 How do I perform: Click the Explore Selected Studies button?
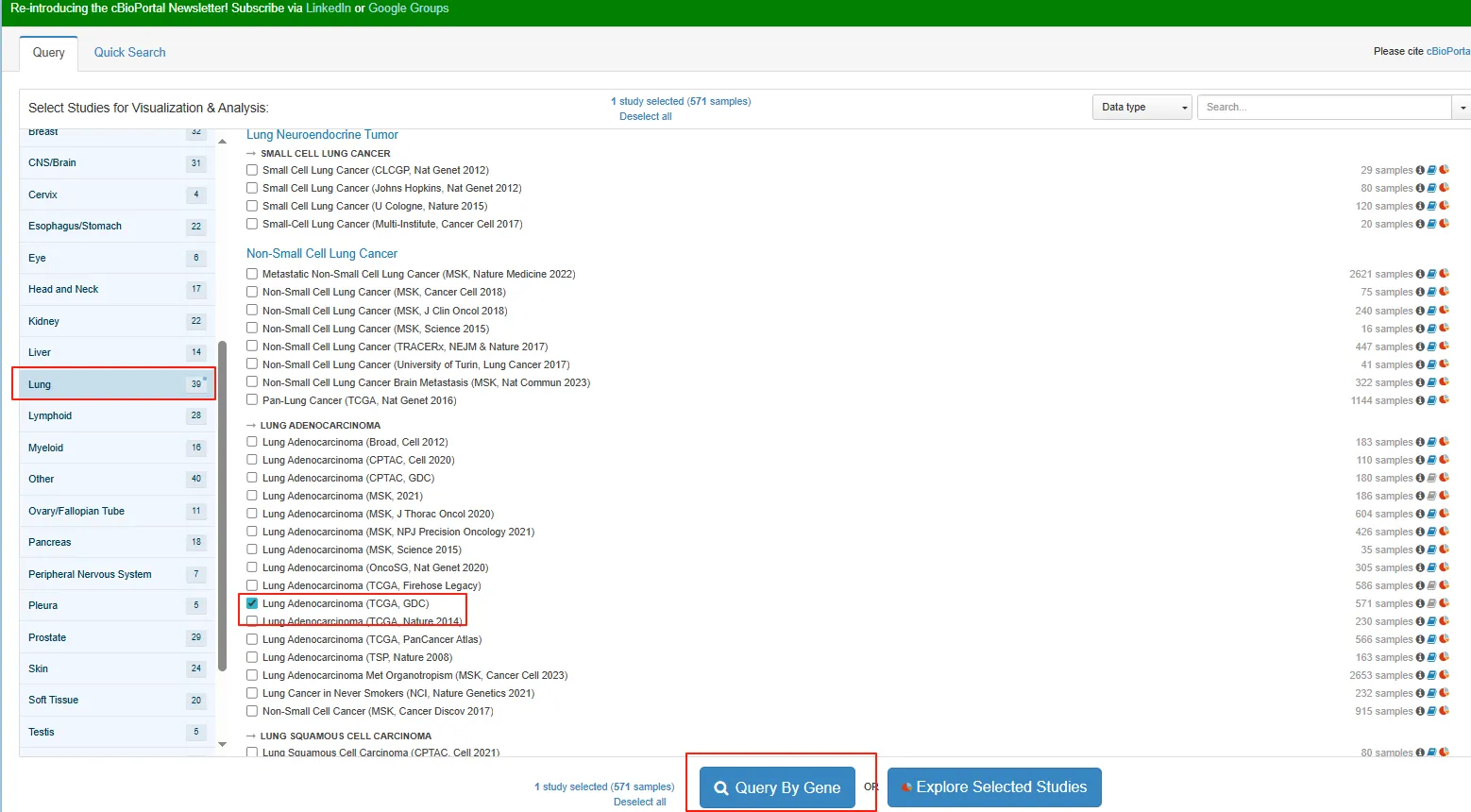coord(994,787)
